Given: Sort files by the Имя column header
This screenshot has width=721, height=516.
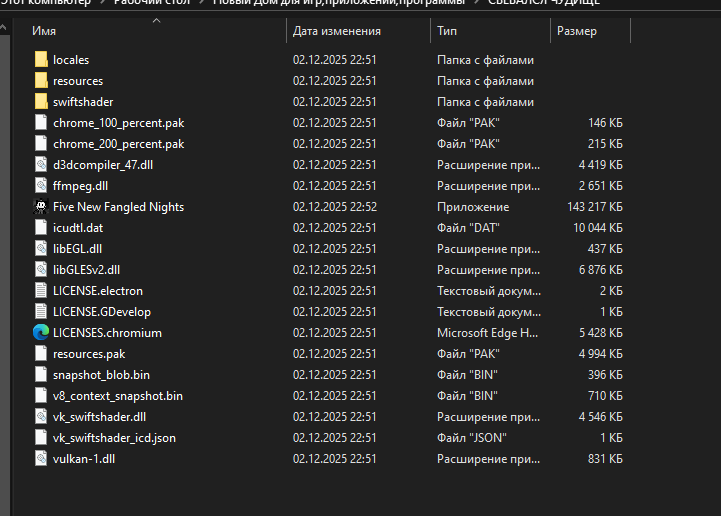Looking at the screenshot, I should [44, 31].
